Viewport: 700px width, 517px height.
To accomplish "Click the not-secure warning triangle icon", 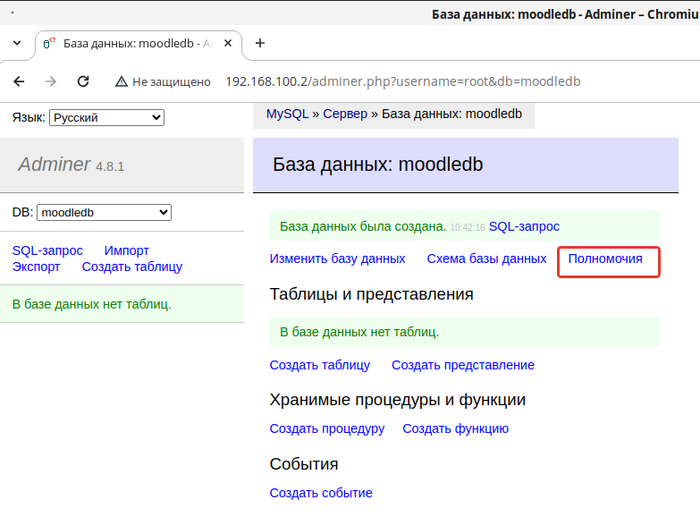I will click(x=121, y=82).
